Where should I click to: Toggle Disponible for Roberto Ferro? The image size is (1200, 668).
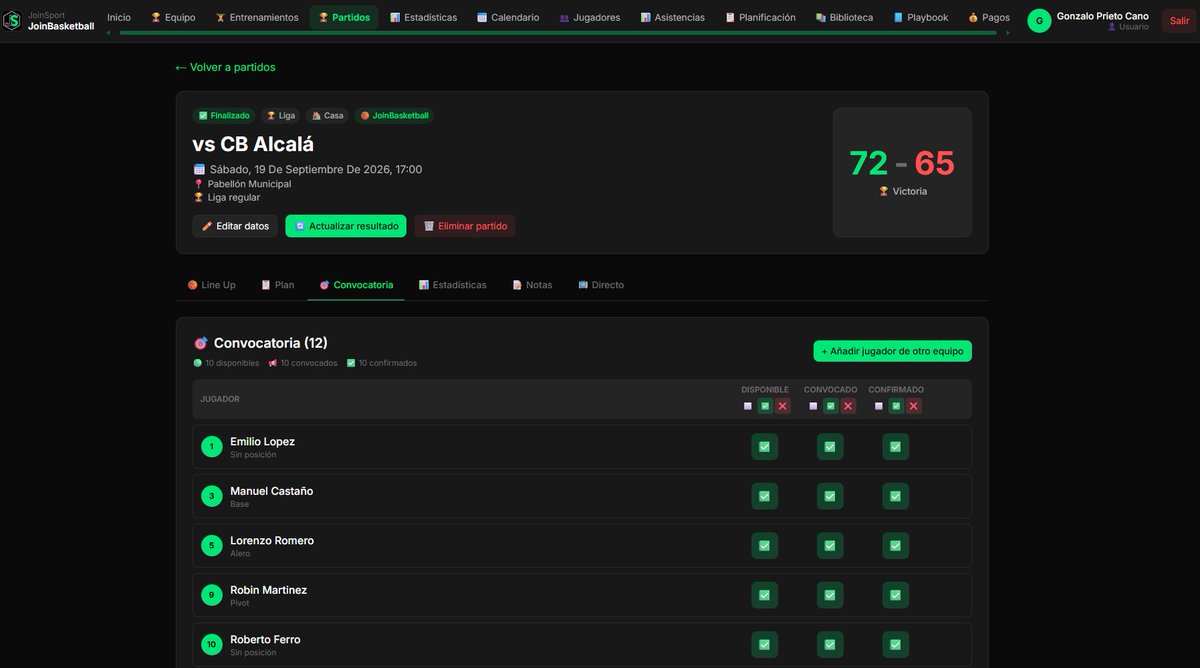click(x=764, y=645)
